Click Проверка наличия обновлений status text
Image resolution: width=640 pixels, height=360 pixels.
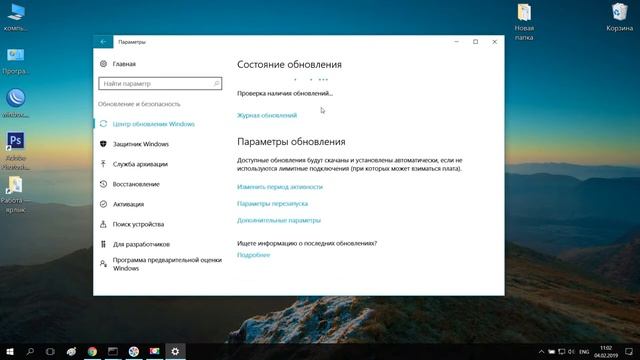tap(285, 93)
